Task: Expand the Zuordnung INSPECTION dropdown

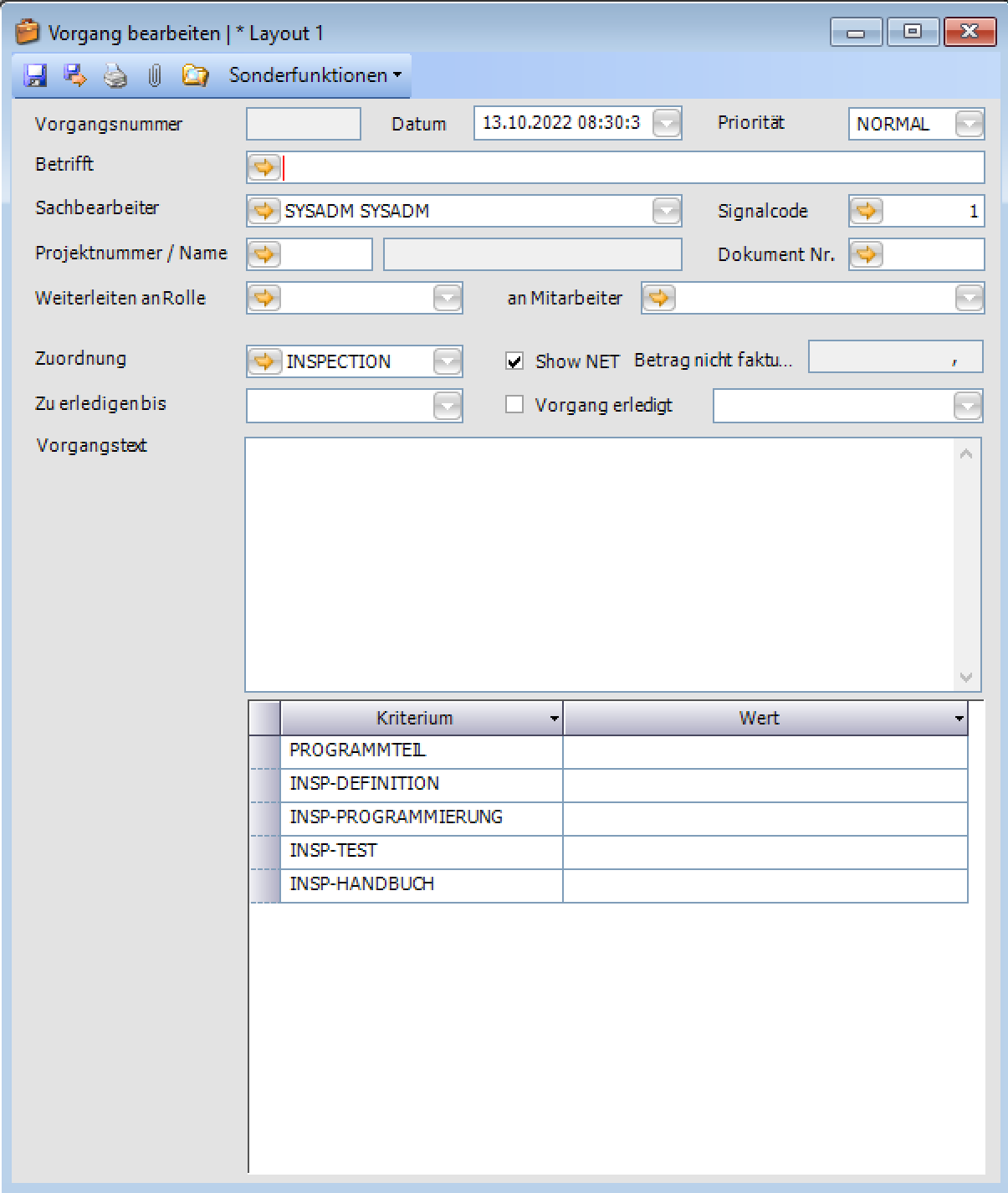Action: click(x=448, y=361)
